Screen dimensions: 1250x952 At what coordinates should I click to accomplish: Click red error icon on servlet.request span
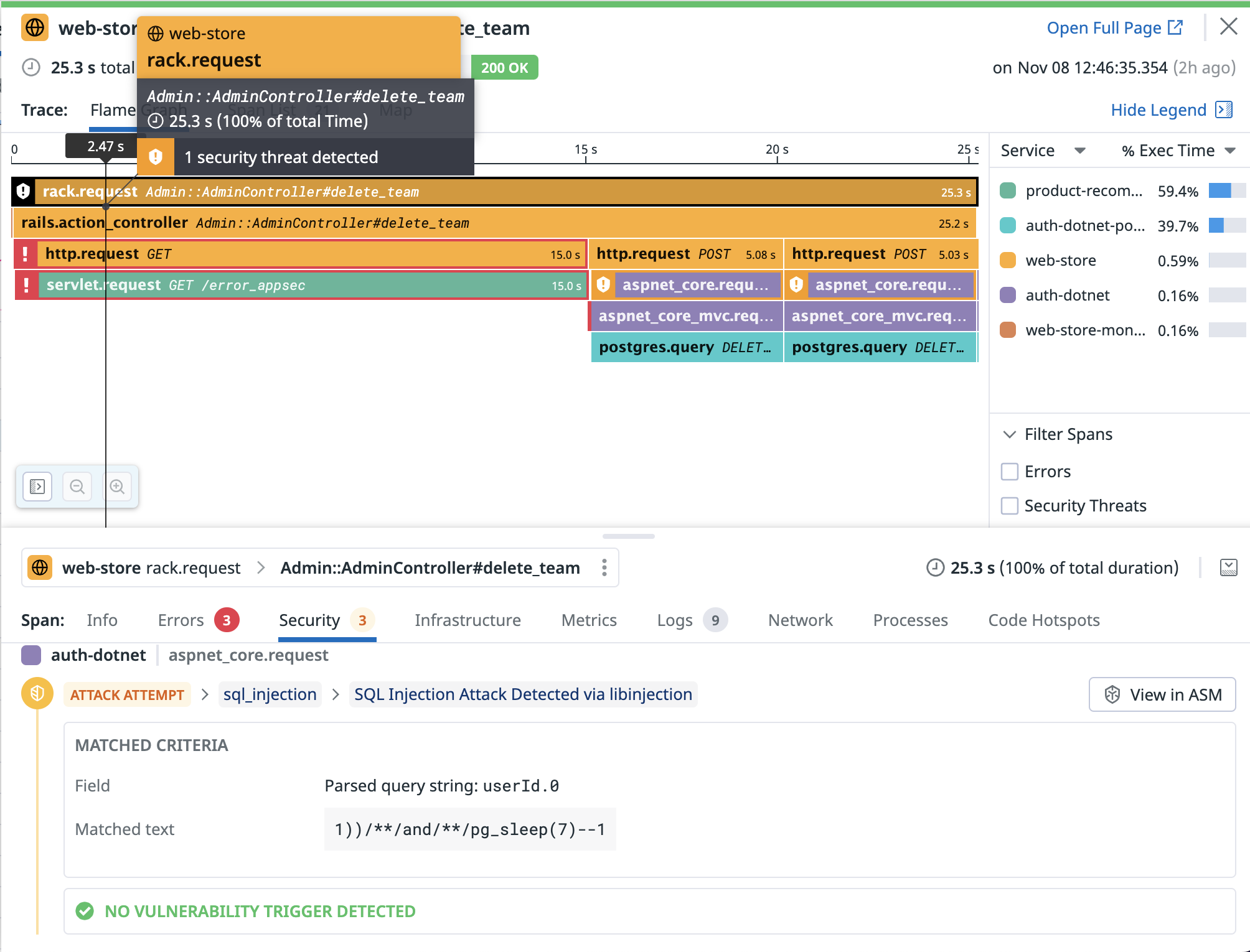click(x=26, y=285)
